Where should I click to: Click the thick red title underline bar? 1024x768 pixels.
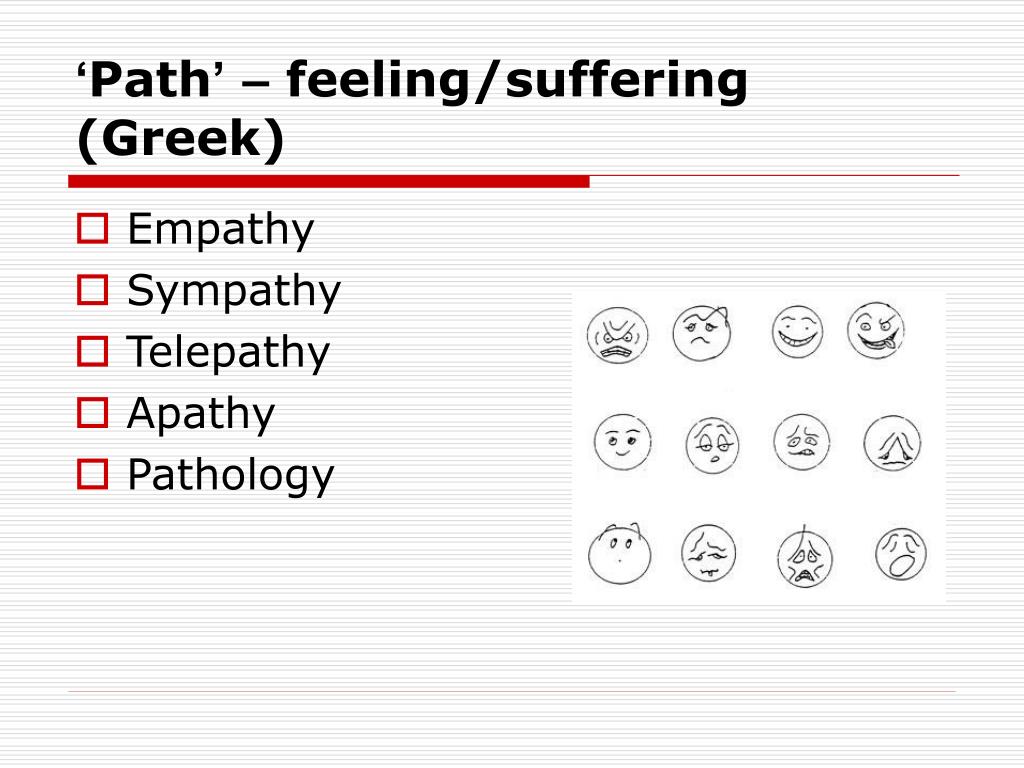(328, 181)
